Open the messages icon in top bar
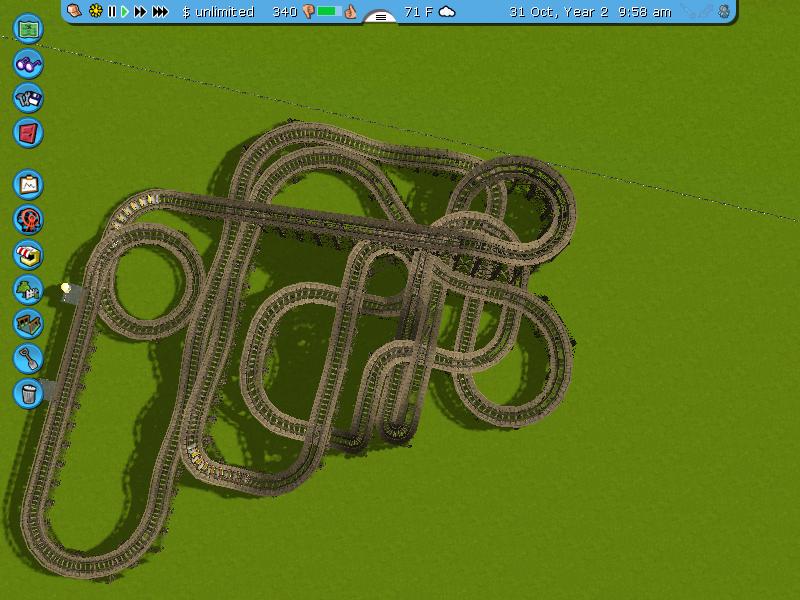Viewport: 800px width, 600px height. (74, 11)
